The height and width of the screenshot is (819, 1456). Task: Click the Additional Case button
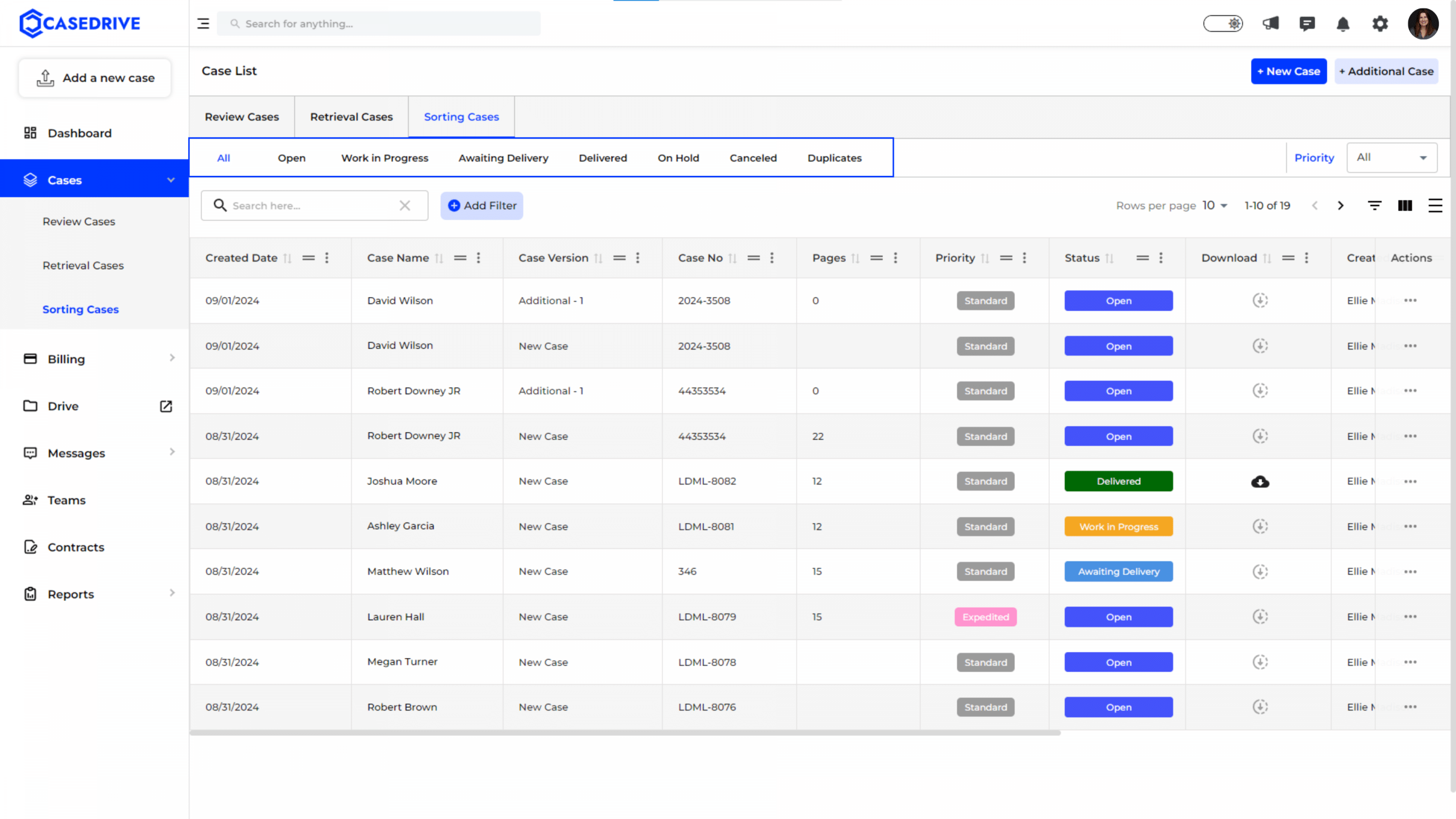pos(1386,71)
